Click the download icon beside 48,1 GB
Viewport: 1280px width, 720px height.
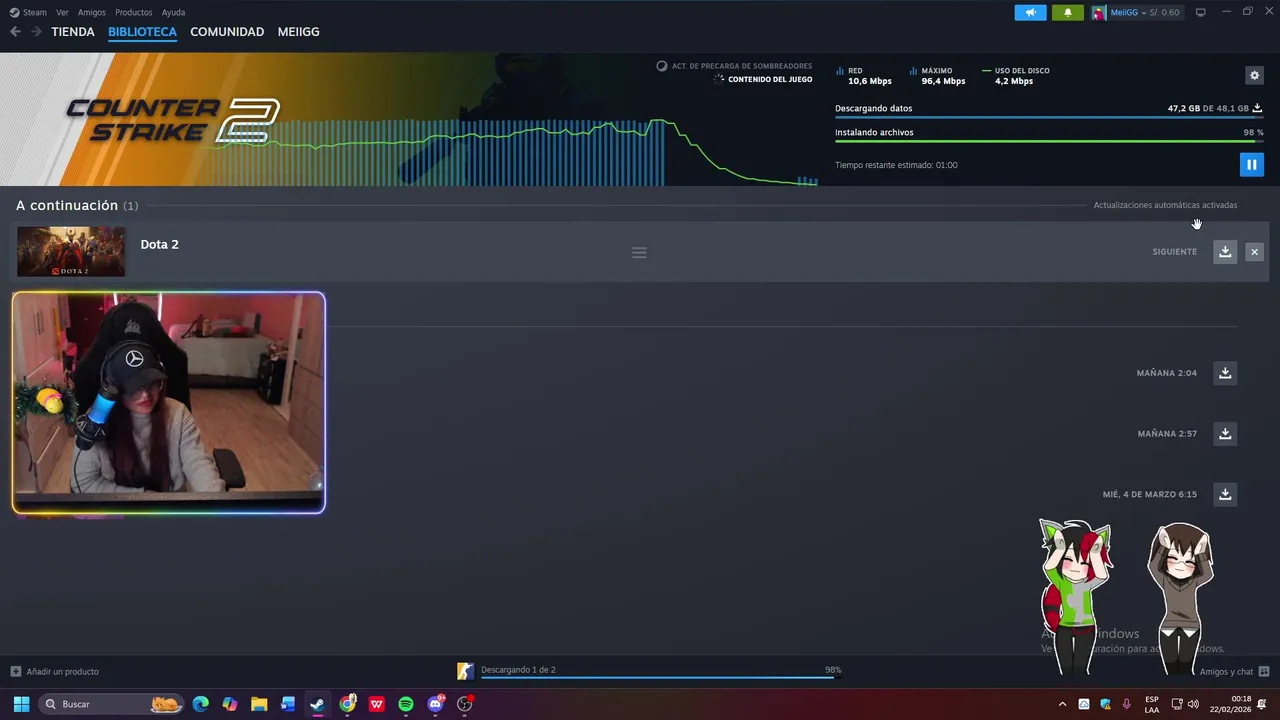pos(1258,108)
